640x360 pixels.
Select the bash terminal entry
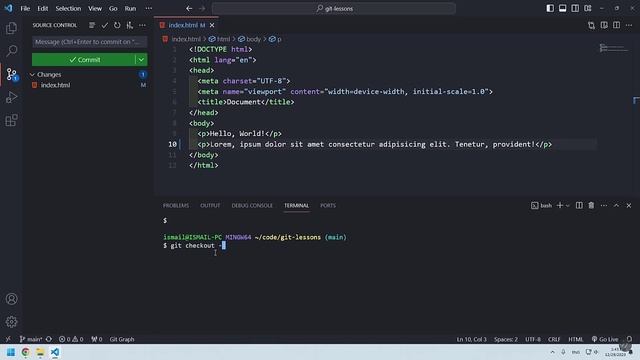click(x=541, y=206)
